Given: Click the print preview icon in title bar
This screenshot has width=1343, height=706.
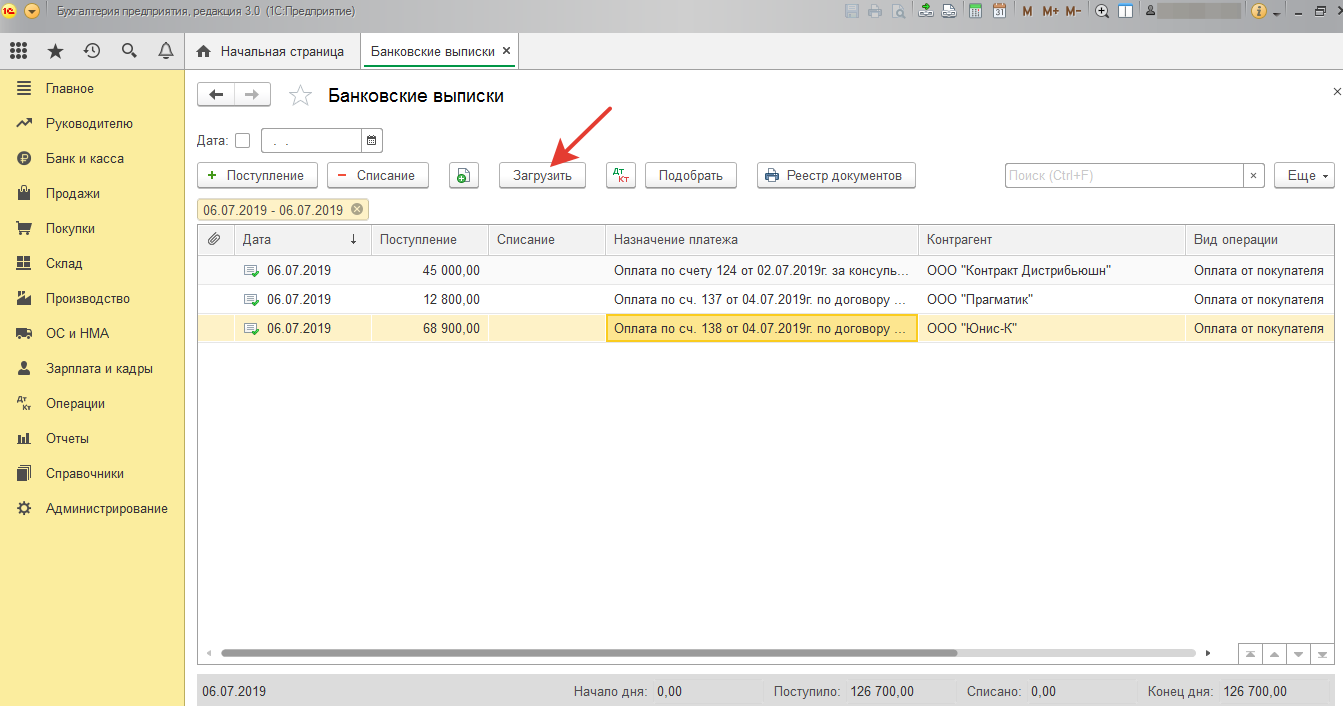Looking at the screenshot, I should pyautogui.click(x=898, y=11).
